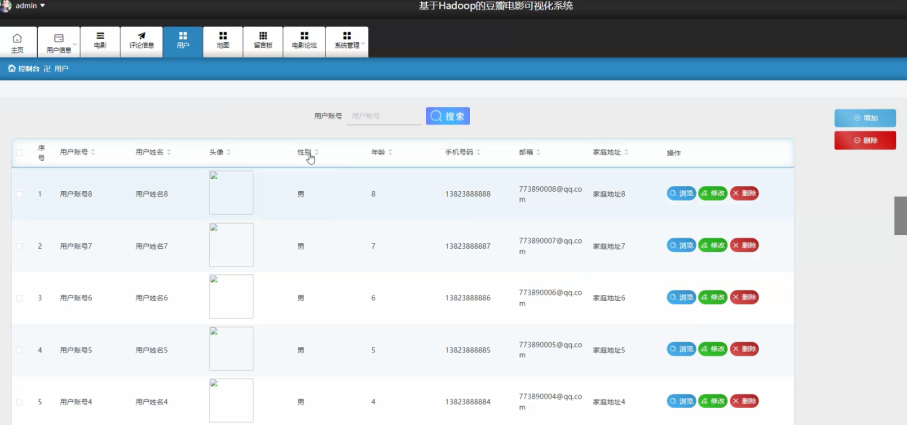
Task: Sort the table by 手机号码 column
Action: point(478,152)
